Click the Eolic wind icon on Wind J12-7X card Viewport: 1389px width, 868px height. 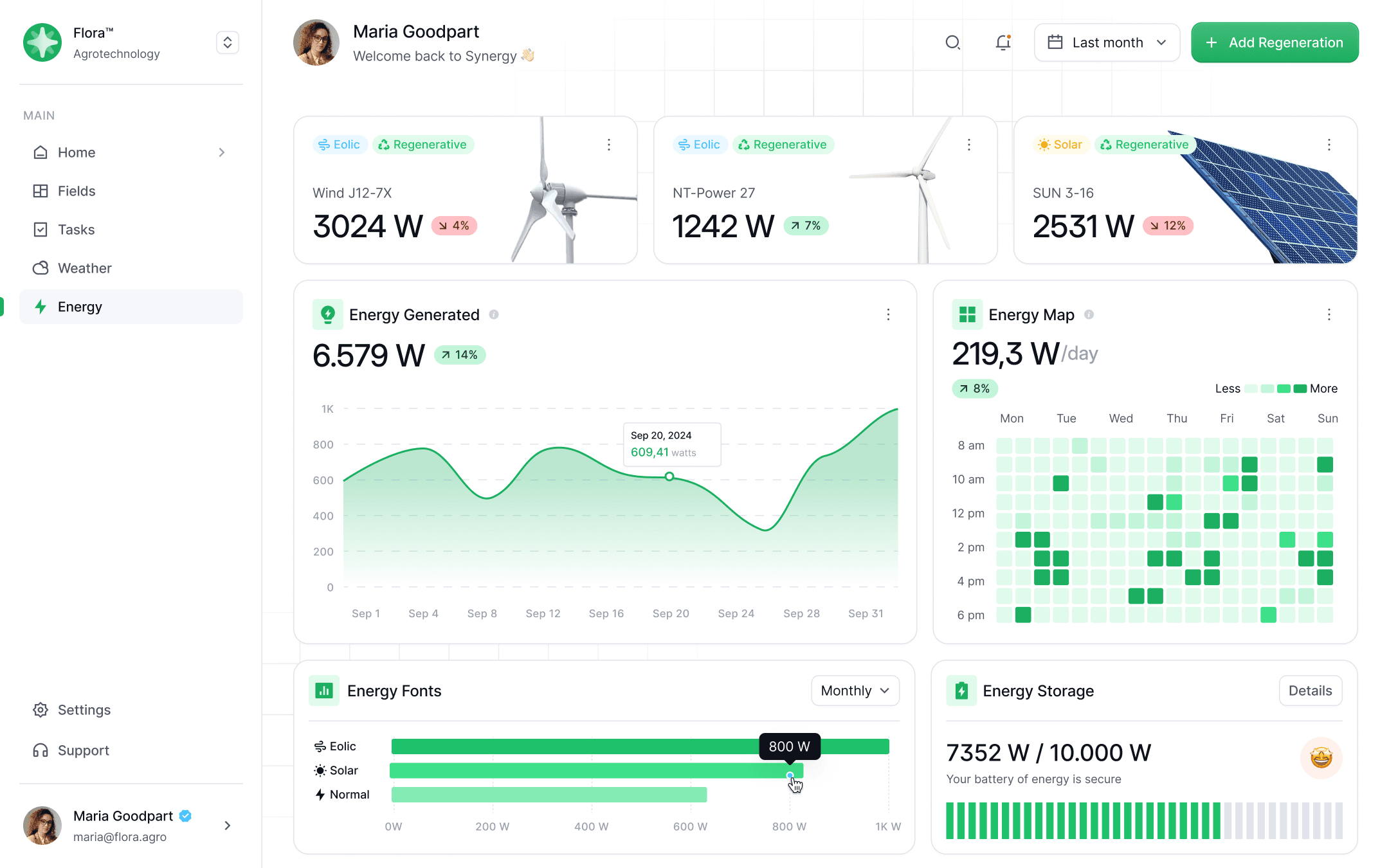(324, 145)
